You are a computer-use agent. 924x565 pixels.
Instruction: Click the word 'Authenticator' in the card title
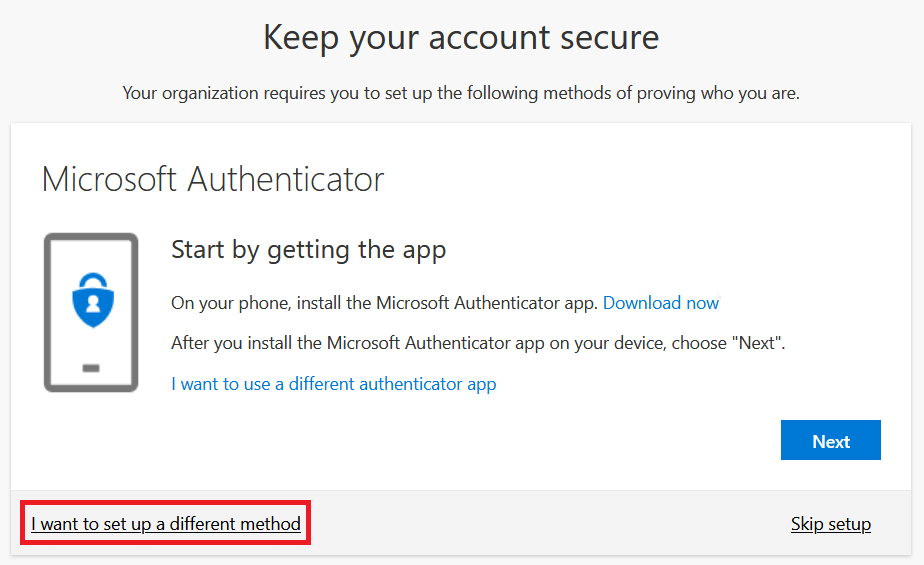(x=286, y=180)
